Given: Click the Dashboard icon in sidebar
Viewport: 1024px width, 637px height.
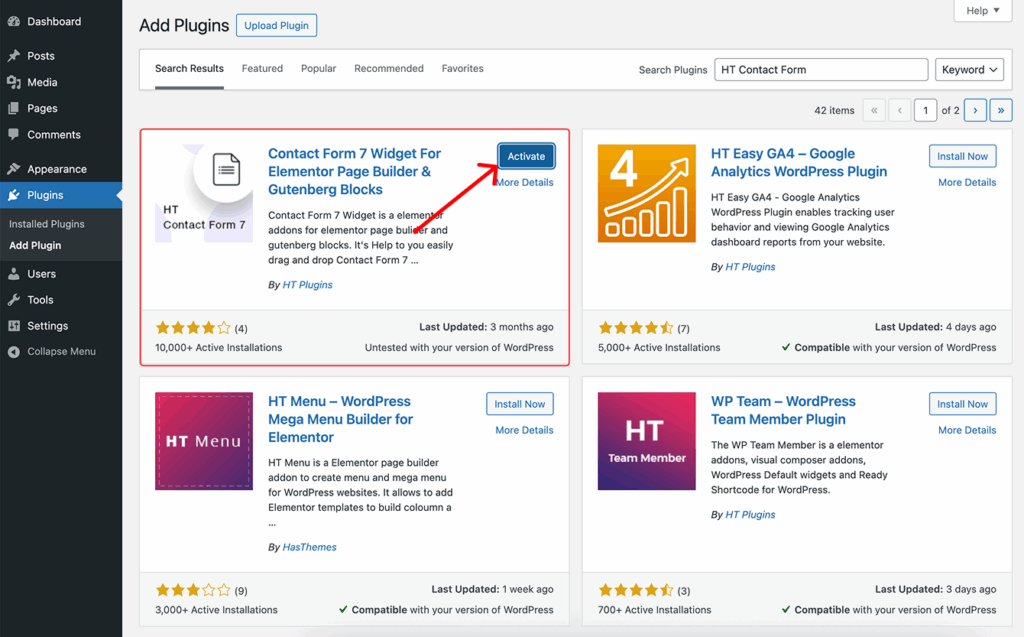Looking at the screenshot, I should (14, 22).
